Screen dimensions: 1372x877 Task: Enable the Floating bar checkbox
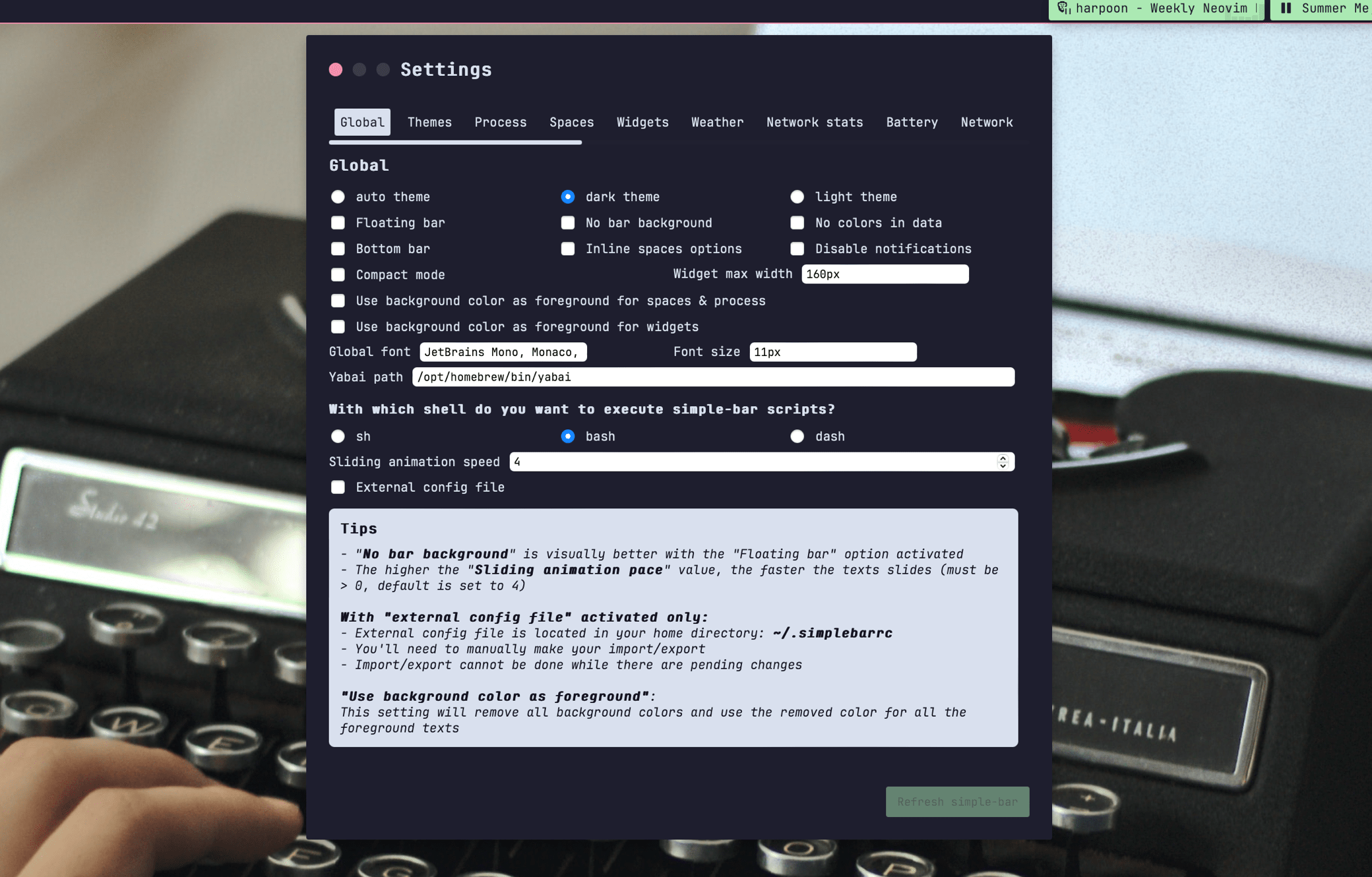[x=338, y=223]
